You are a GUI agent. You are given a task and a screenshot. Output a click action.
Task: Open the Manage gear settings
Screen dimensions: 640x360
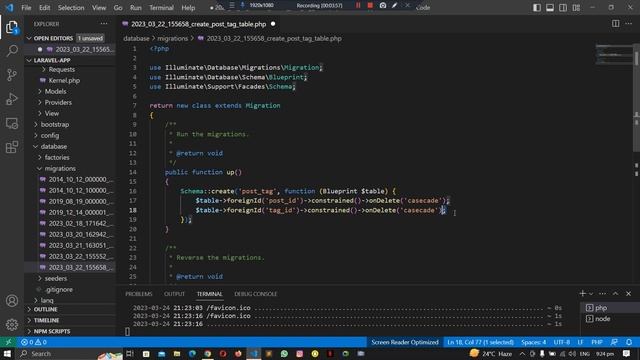[12, 324]
